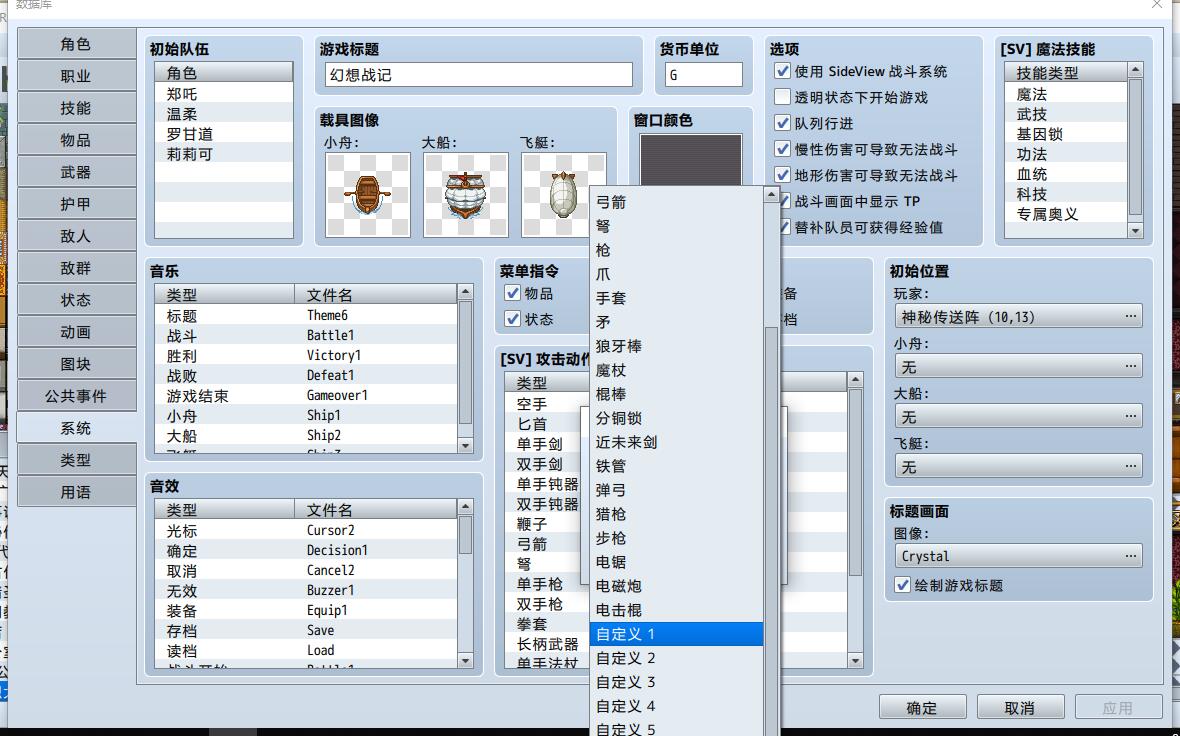The image size is (1180, 736).
Task: Switch to the 角色 tab
Action: pyautogui.click(x=76, y=44)
